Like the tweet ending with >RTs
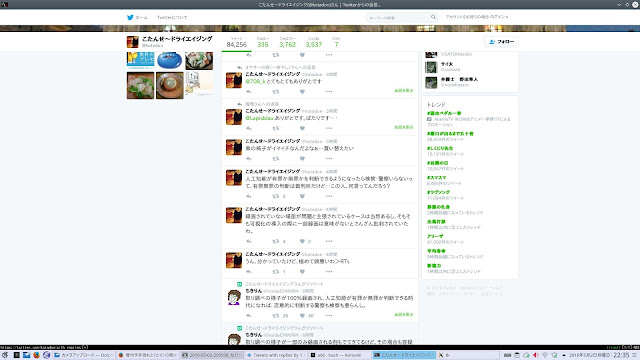The image size is (640, 360). (x=302, y=271)
